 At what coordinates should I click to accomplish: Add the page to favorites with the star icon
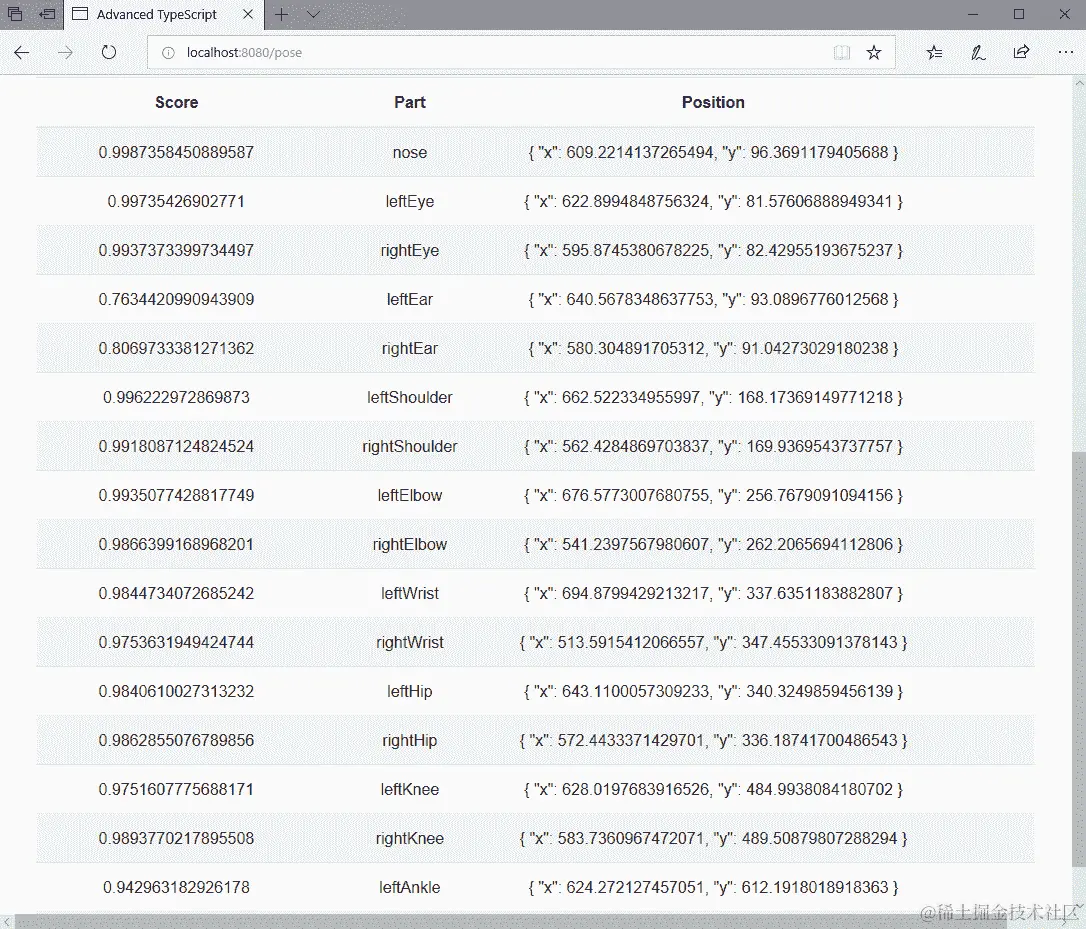pyautogui.click(x=874, y=53)
